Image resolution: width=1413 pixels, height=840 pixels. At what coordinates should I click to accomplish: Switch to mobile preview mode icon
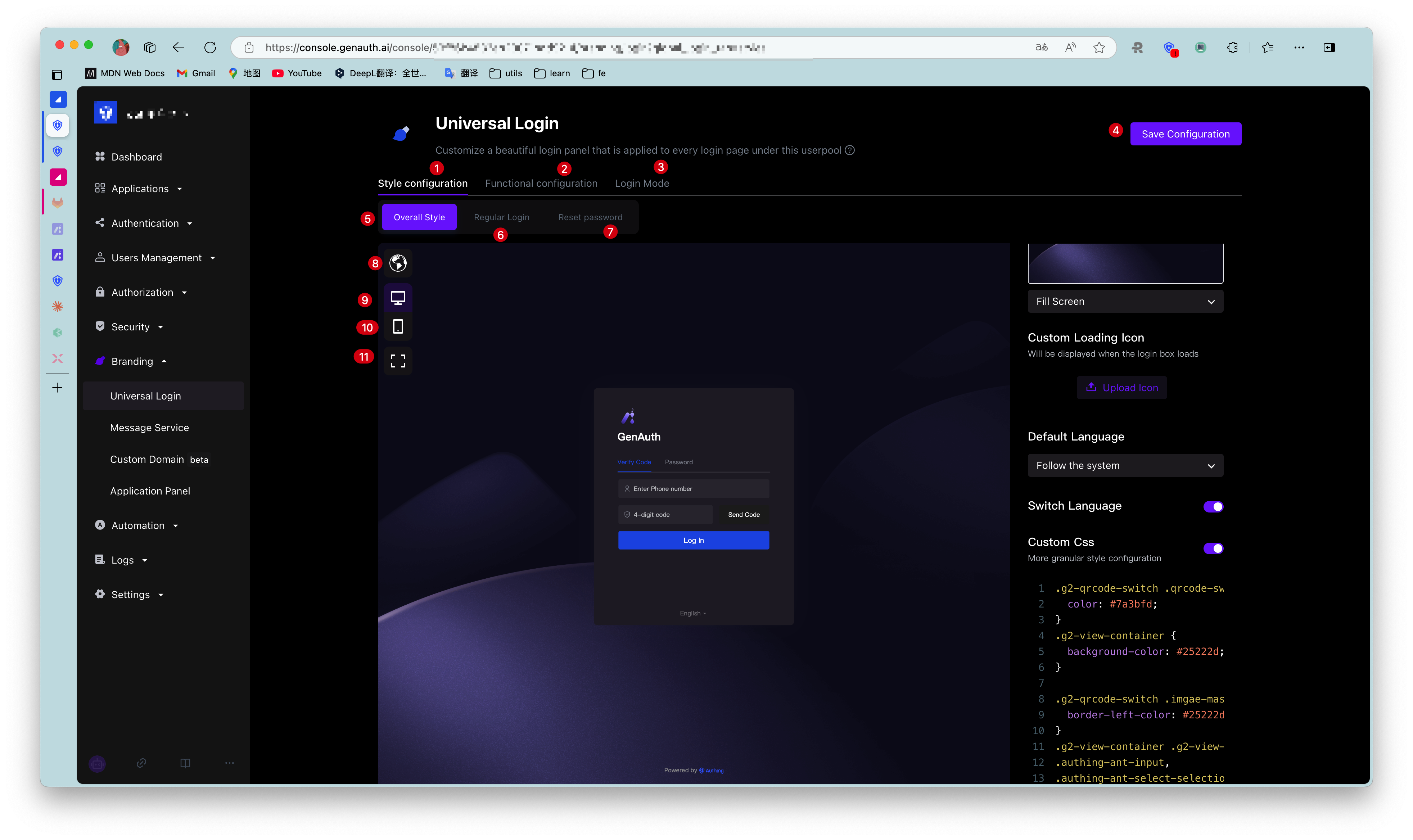tap(398, 326)
